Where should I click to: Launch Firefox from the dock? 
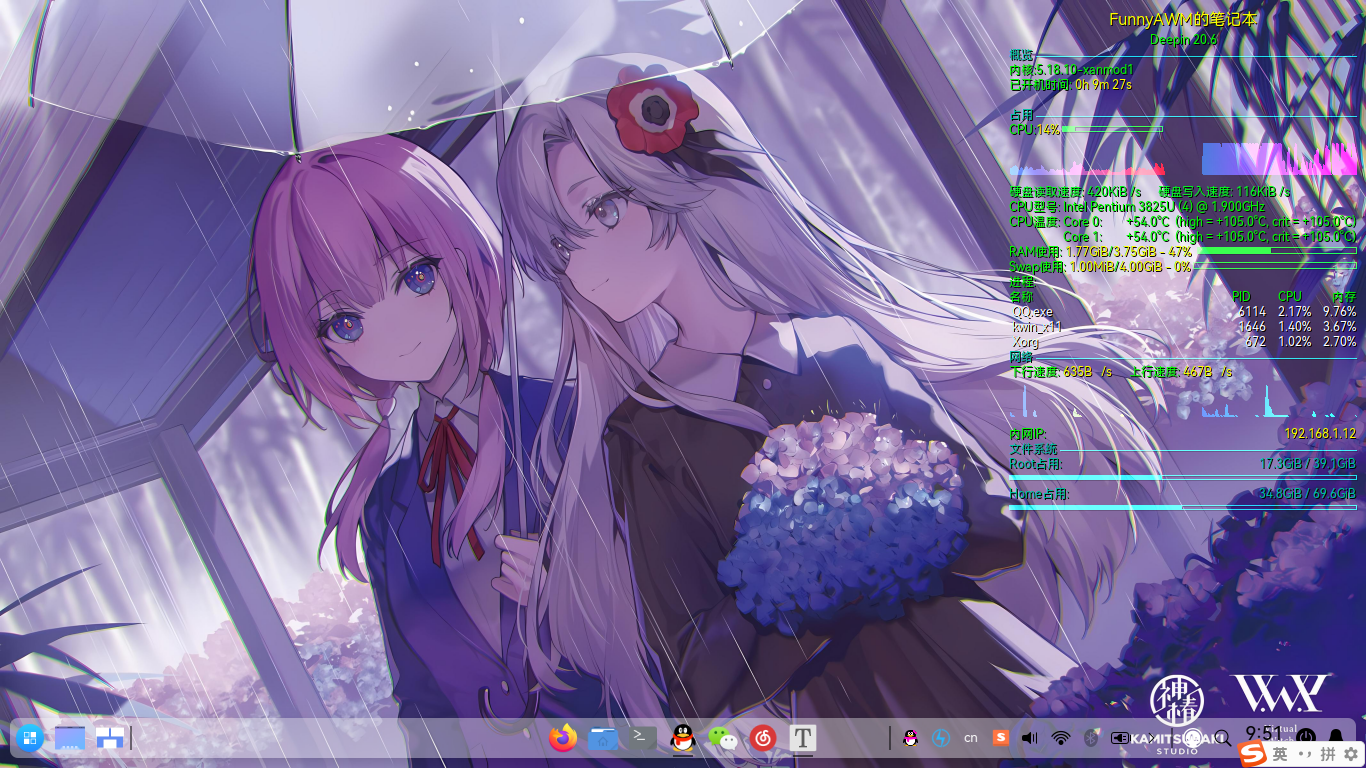click(563, 738)
